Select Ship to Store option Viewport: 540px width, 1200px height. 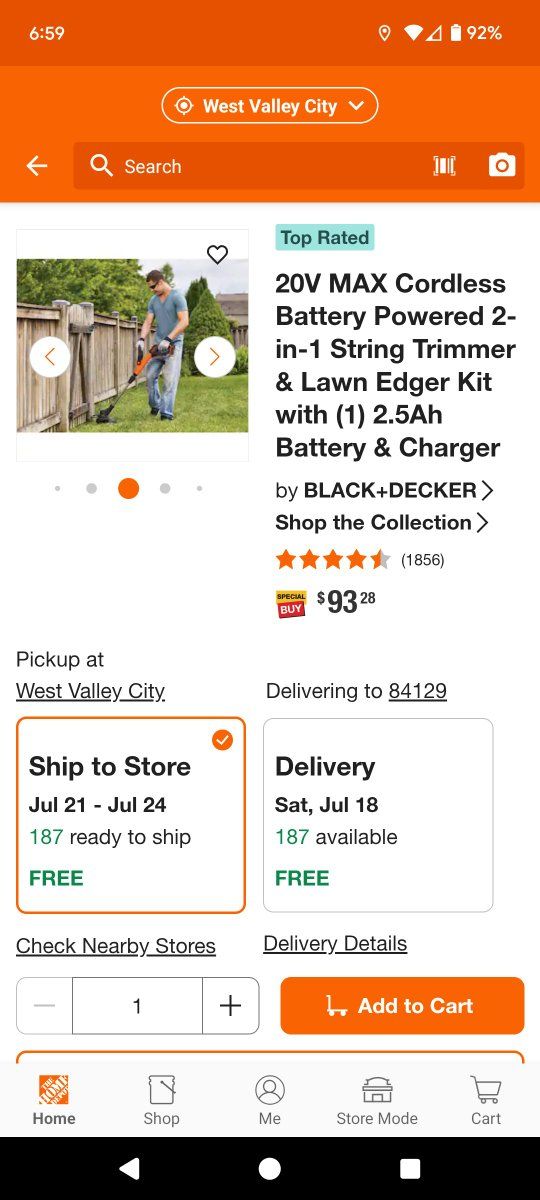click(131, 815)
